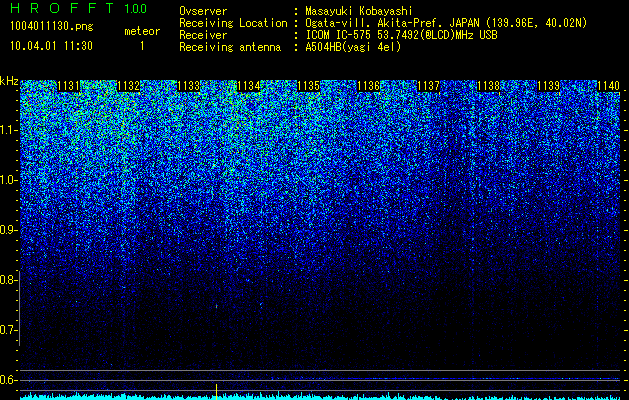The height and width of the screenshot is (400, 629).
Task: Click the kHz axis unit label
Action: pyautogui.click(x=9, y=81)
